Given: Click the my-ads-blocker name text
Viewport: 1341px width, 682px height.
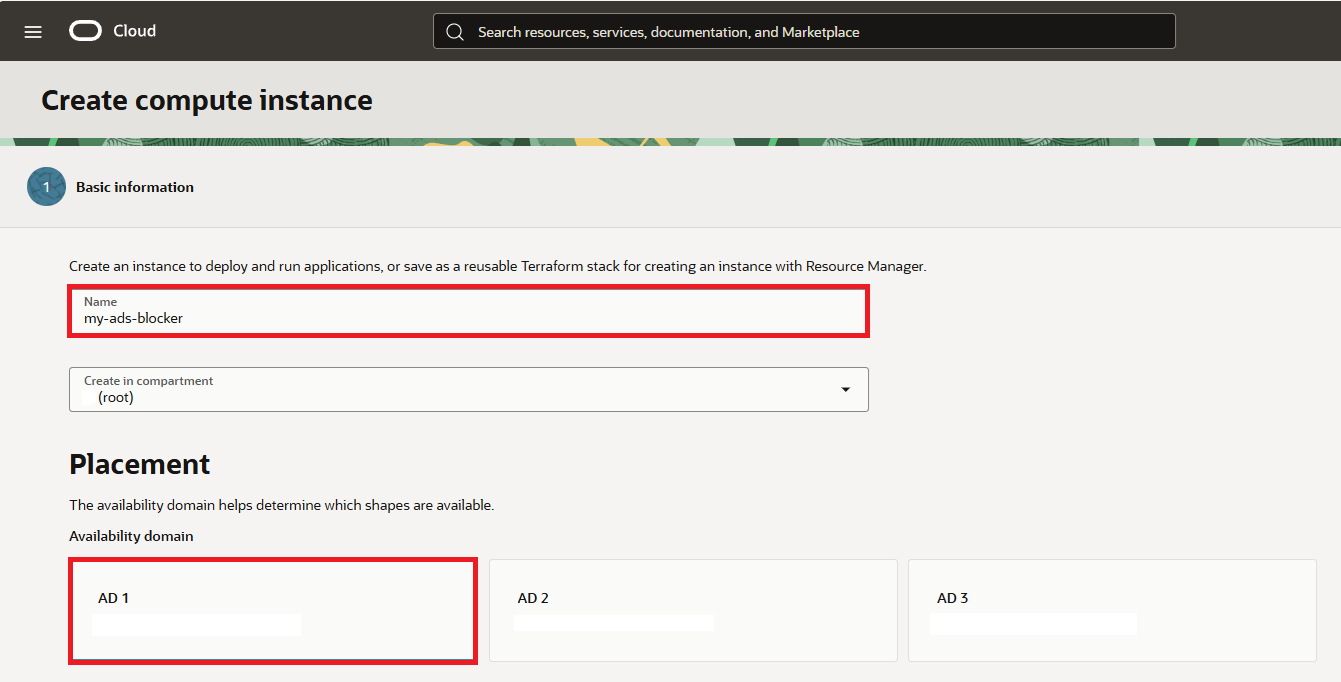Looking at the screenshot, I should [x=134, y=318].
